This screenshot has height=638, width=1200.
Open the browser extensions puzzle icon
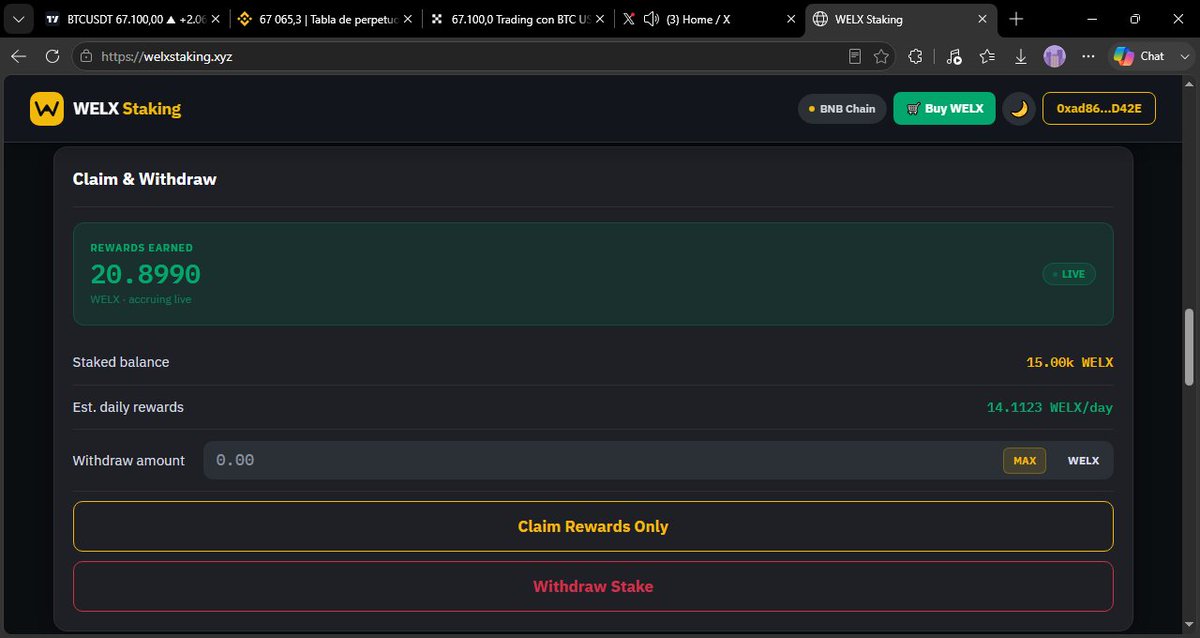915,57
